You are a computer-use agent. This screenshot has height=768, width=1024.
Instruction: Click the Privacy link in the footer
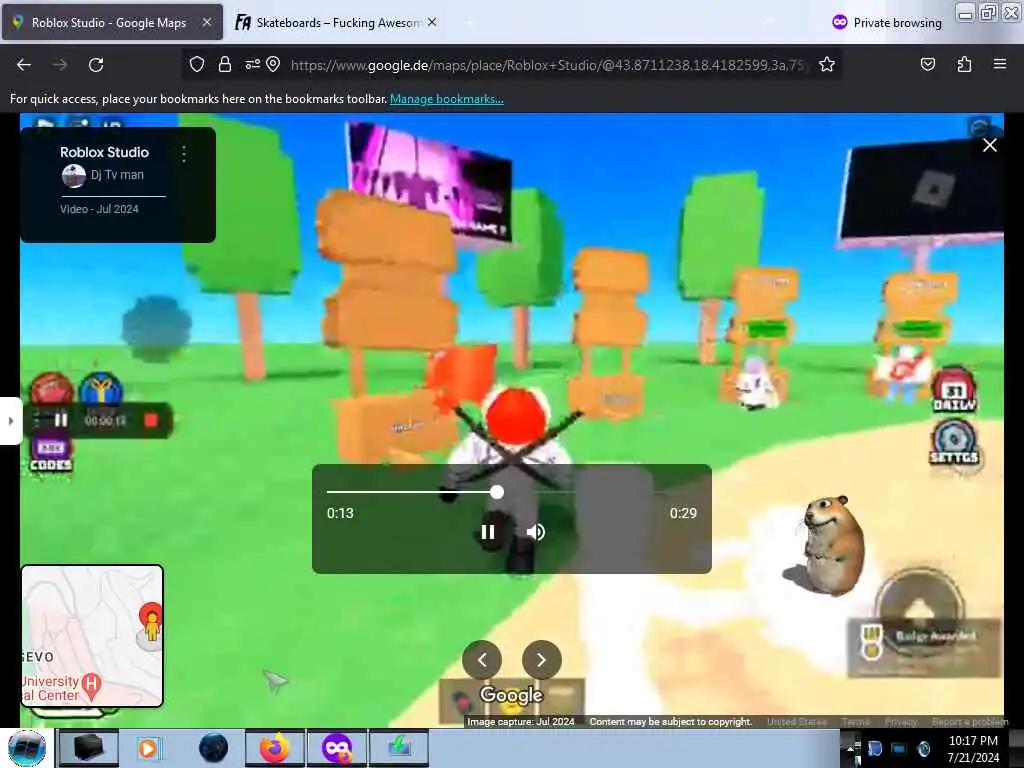click(901, 722)
